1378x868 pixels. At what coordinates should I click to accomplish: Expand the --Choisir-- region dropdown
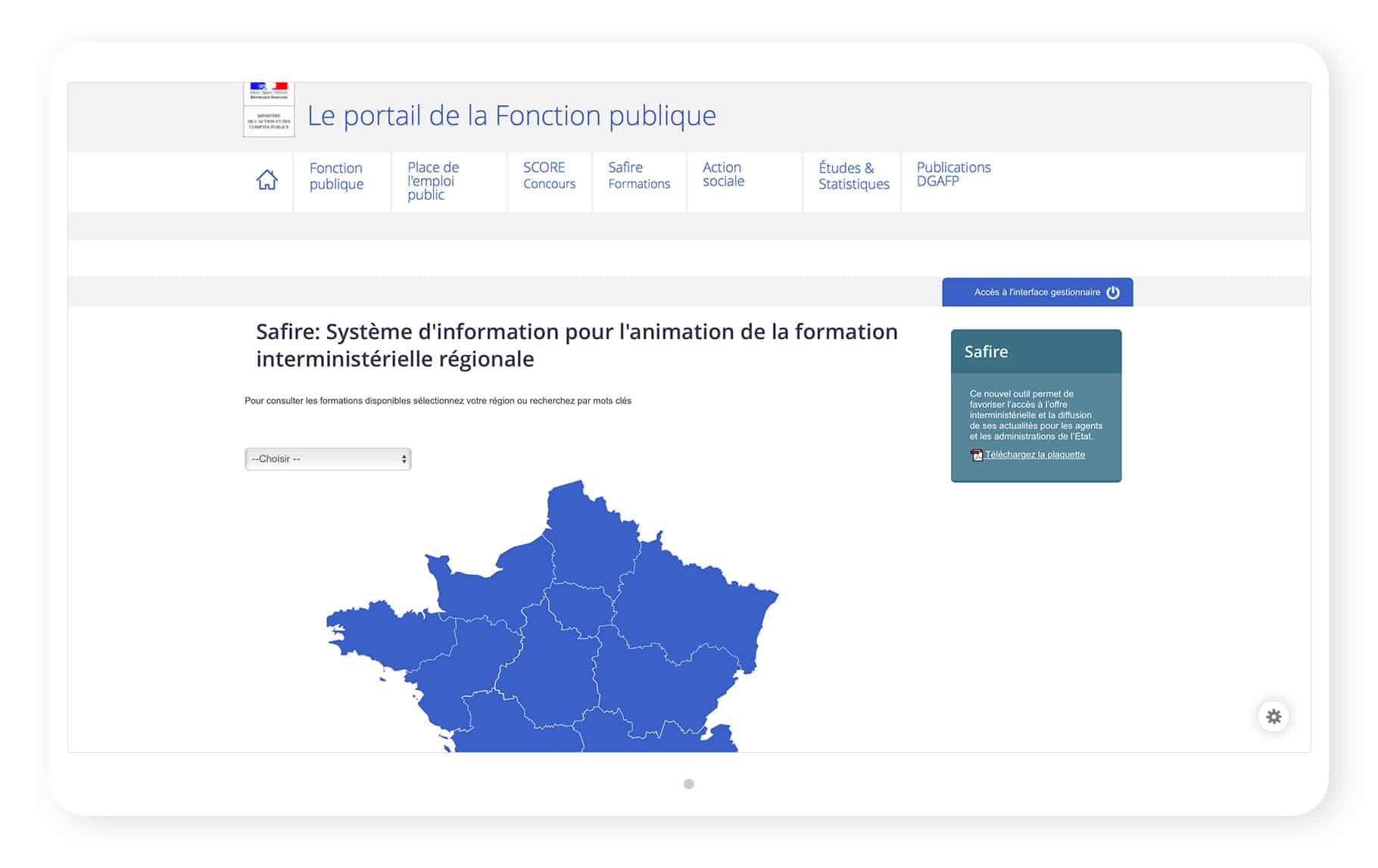click(328, 459)
